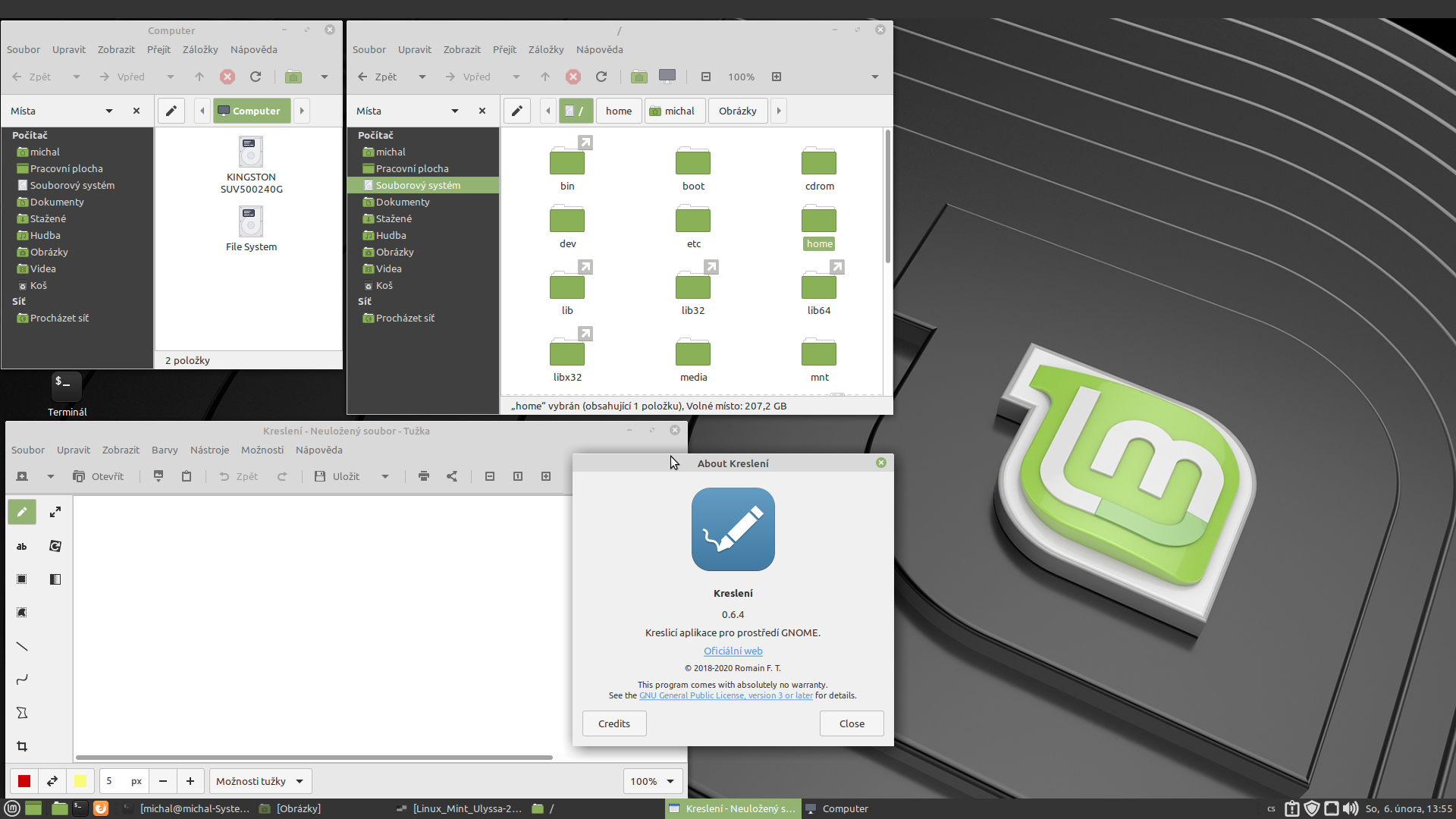1456x819 pixels.
Task: Open the Nástroje menu in Kreslení
Action: coord(209,450)
